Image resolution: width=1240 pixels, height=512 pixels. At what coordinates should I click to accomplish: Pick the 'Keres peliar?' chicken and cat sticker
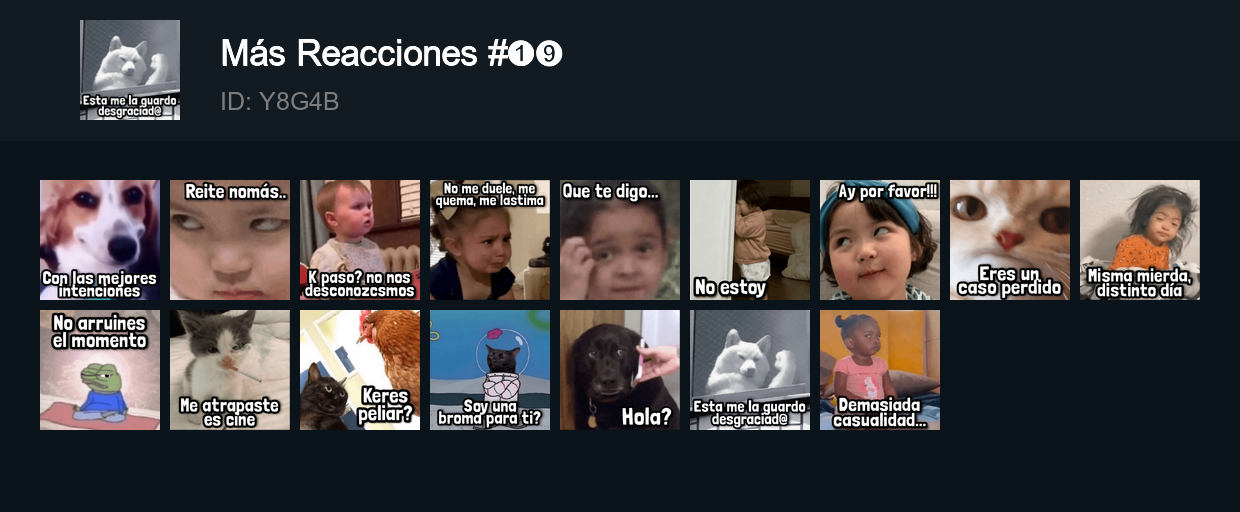point(360,370)
